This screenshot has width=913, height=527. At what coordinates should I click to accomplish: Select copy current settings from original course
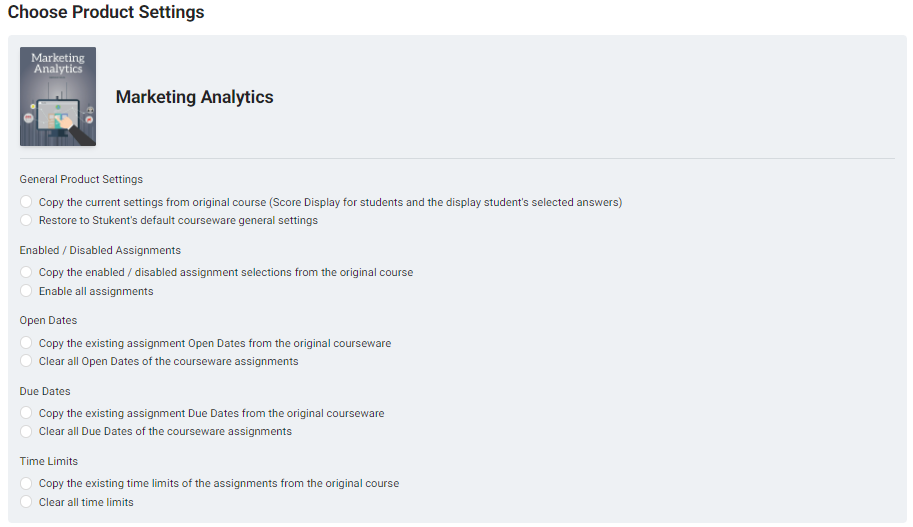[26, 201]
